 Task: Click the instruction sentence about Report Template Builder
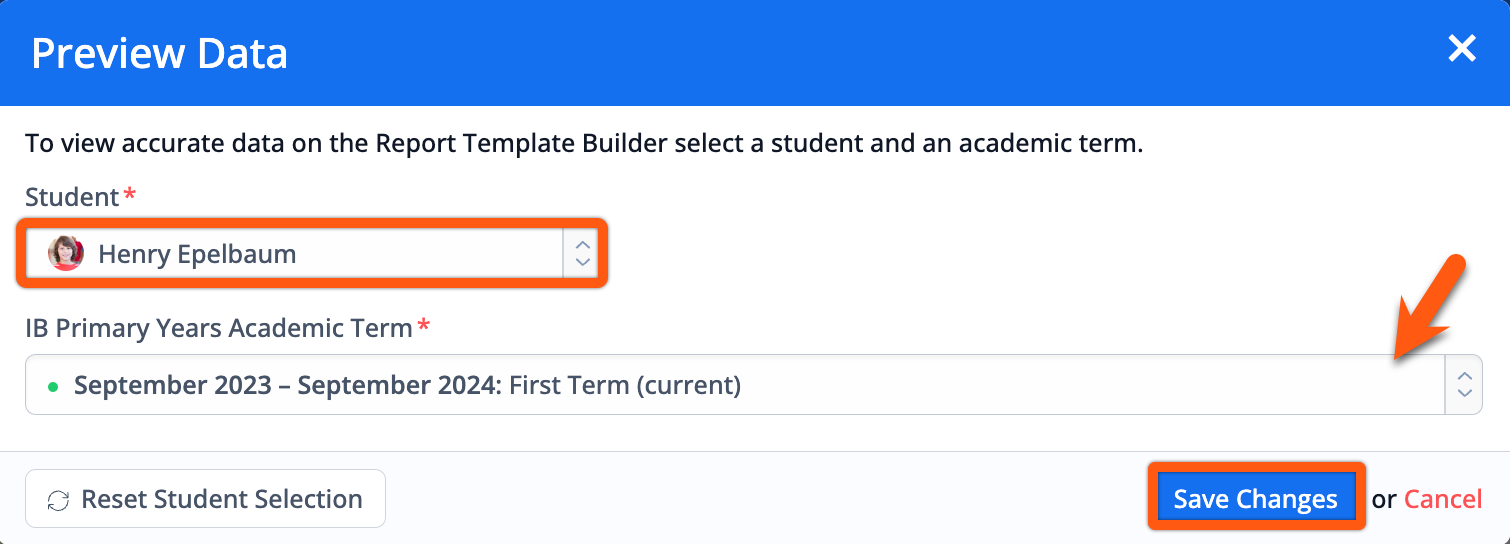tap(584, 143)
